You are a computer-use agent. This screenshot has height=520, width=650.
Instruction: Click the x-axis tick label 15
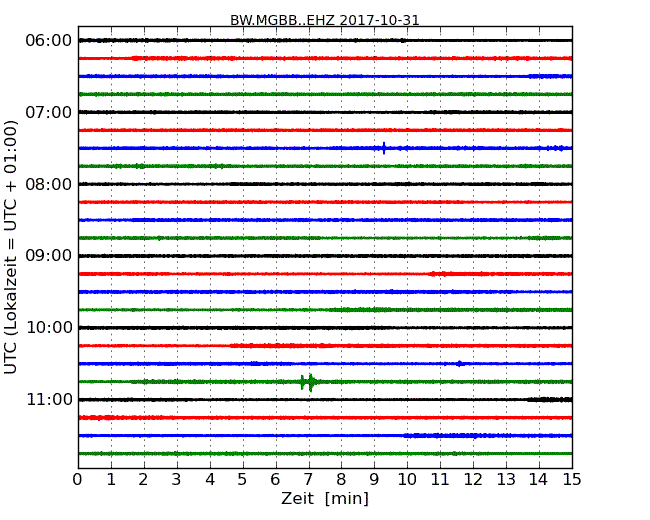(572, 480)
